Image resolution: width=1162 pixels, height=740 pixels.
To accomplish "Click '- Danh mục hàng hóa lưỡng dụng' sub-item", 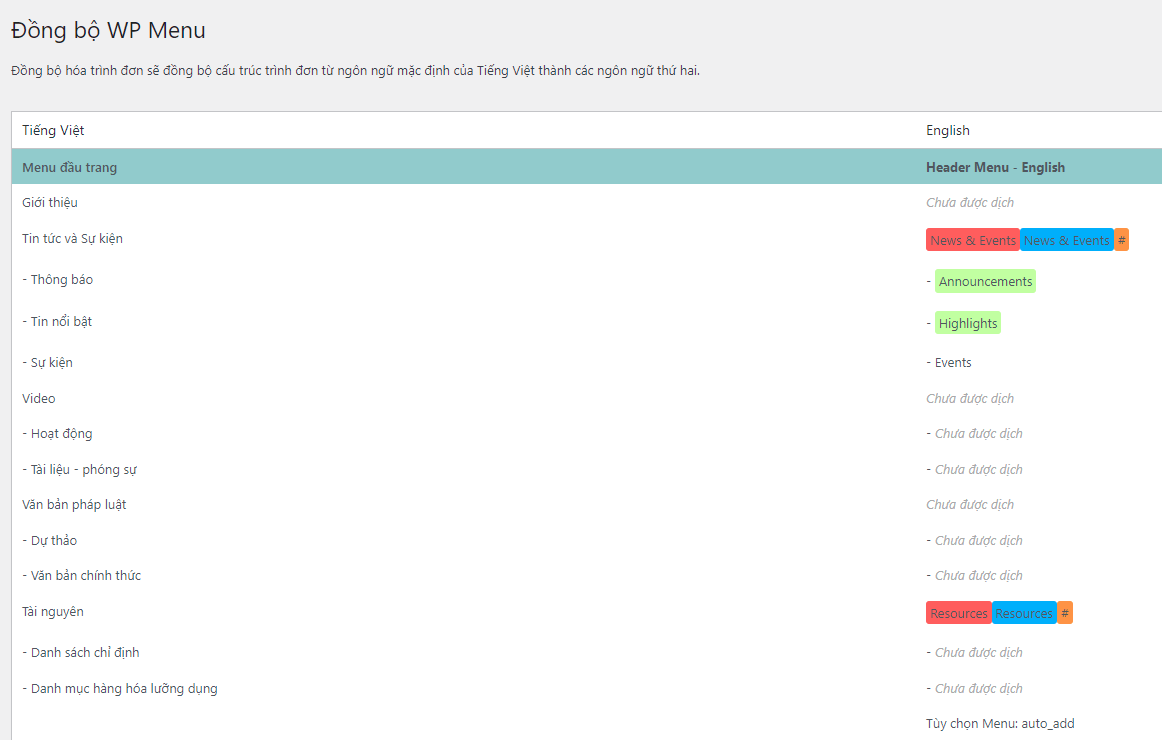I will click(x=120, y=689).
